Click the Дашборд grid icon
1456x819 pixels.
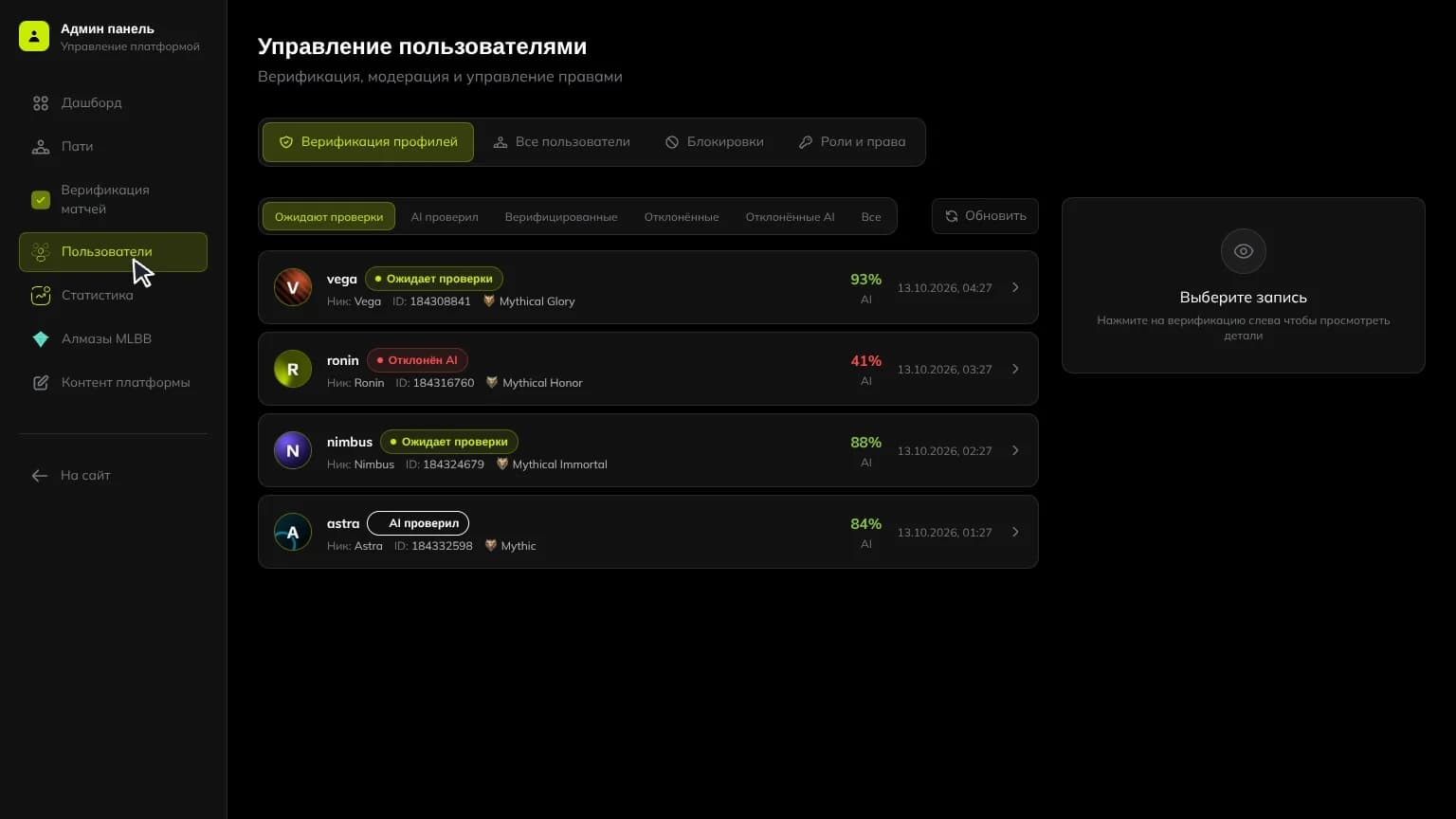[41, 103]
